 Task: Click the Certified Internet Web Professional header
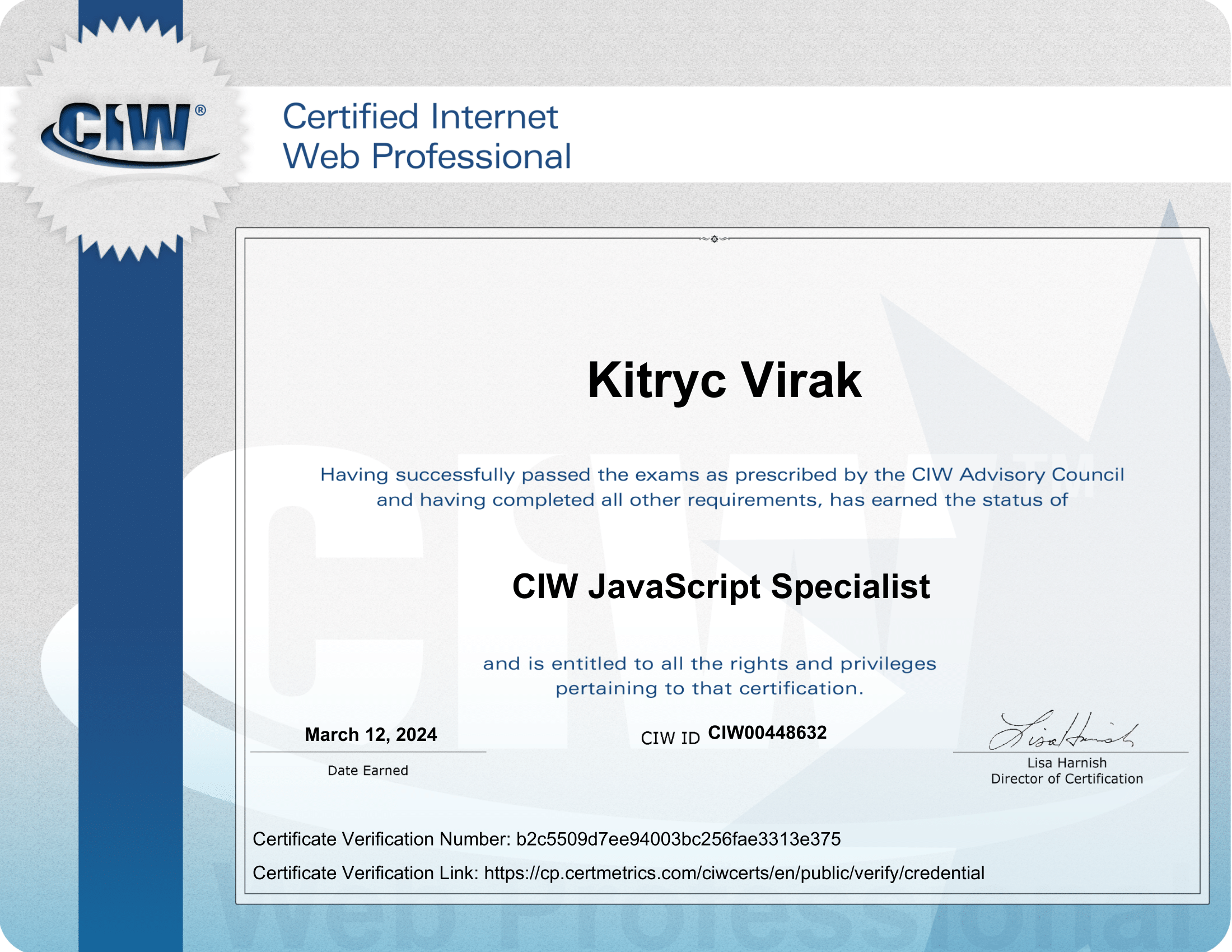[x=428, y=136]
